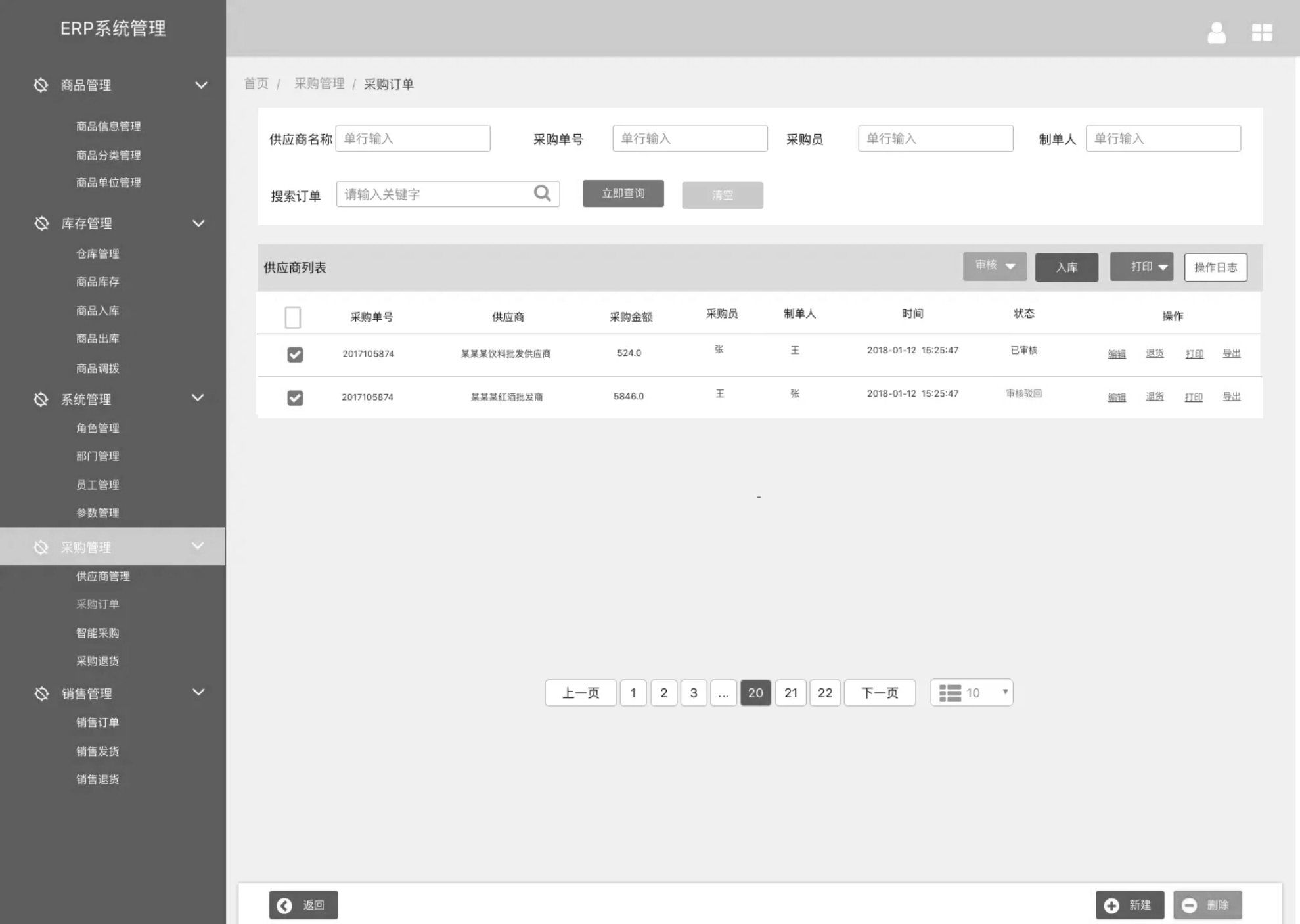The height and width of the screenshot is (924, 1300).
Task: Jump to page 1
Action: coord(633,693)
